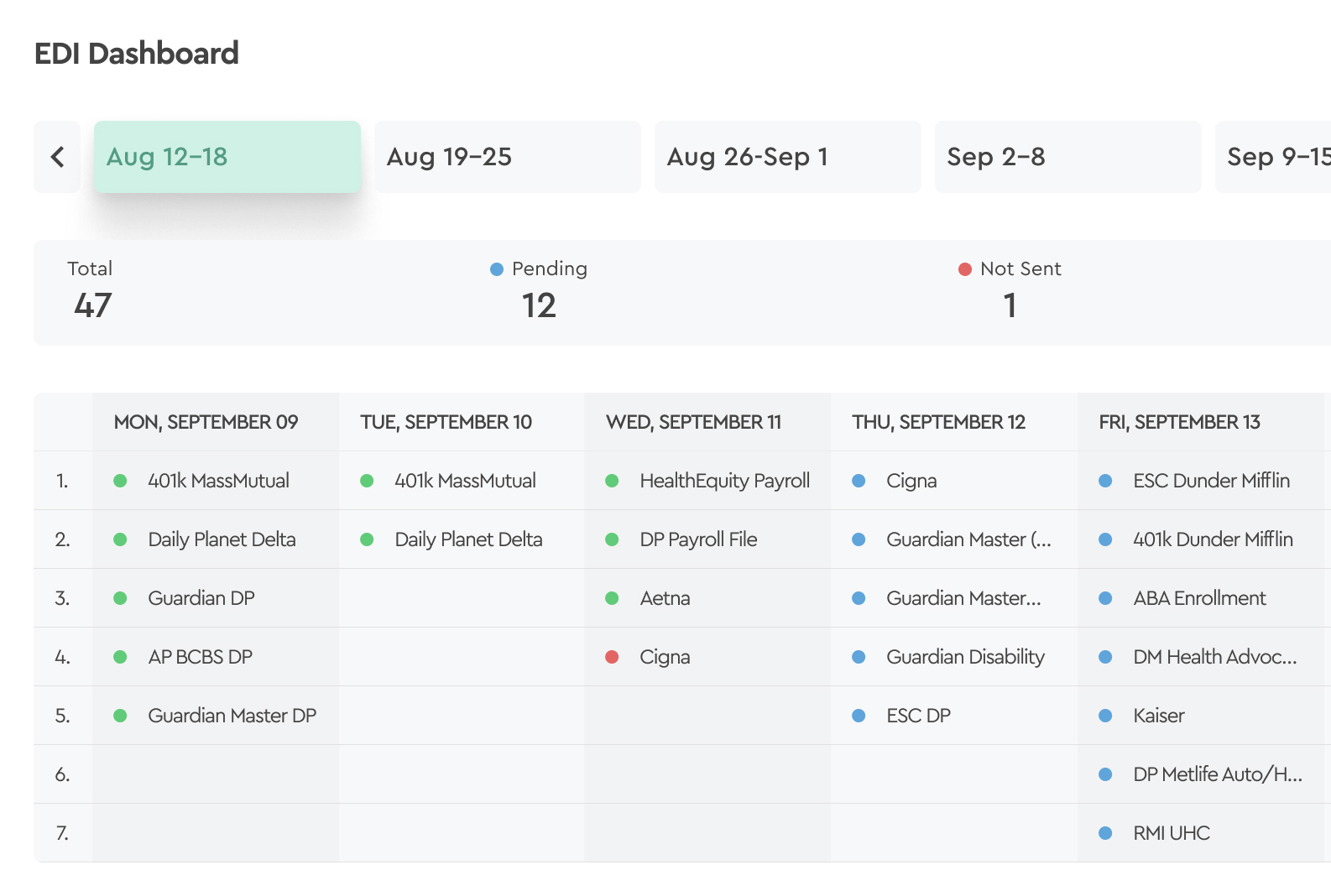Click blue status dot beside 401k Dunder Mifflin
The width and height of the screenshot is (1331, 896).
1105,539
